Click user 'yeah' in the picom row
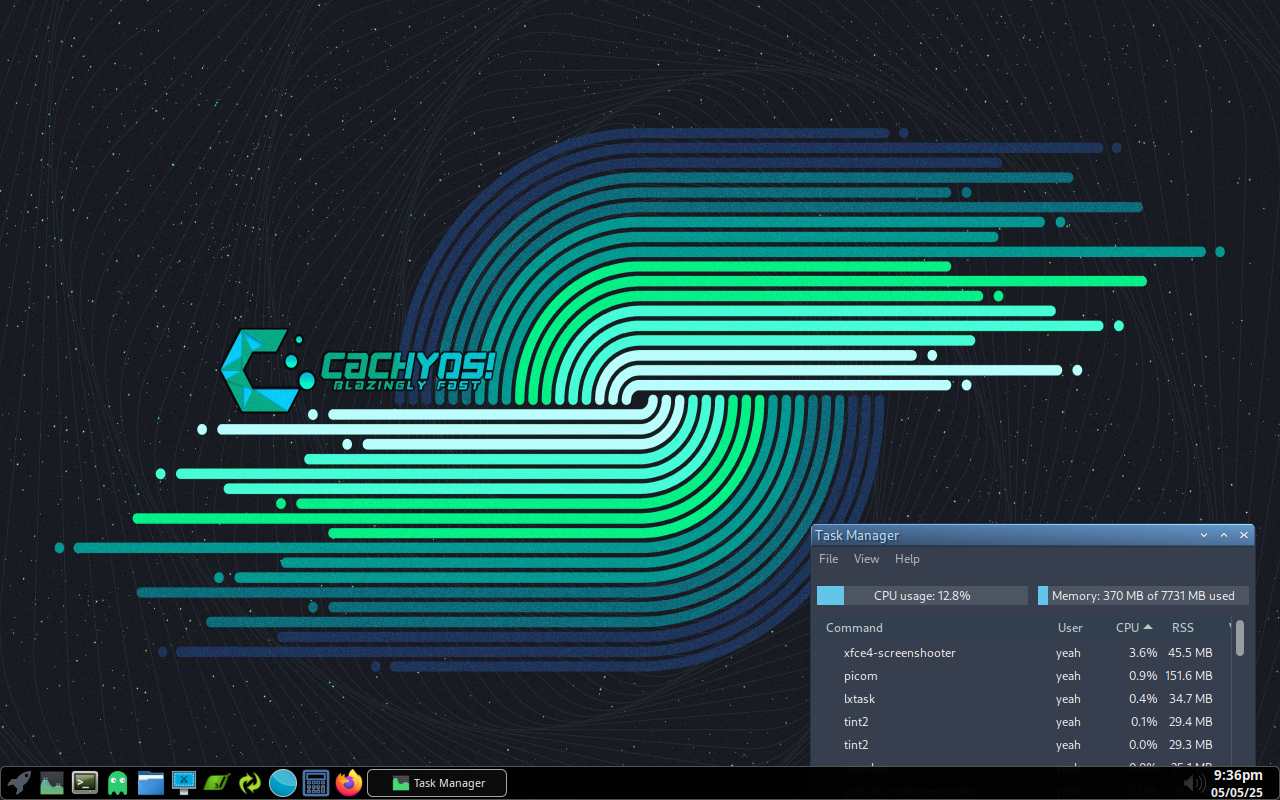Image resolution: width=1280 pixels, height=800 pixels. tap(1068, 676)
